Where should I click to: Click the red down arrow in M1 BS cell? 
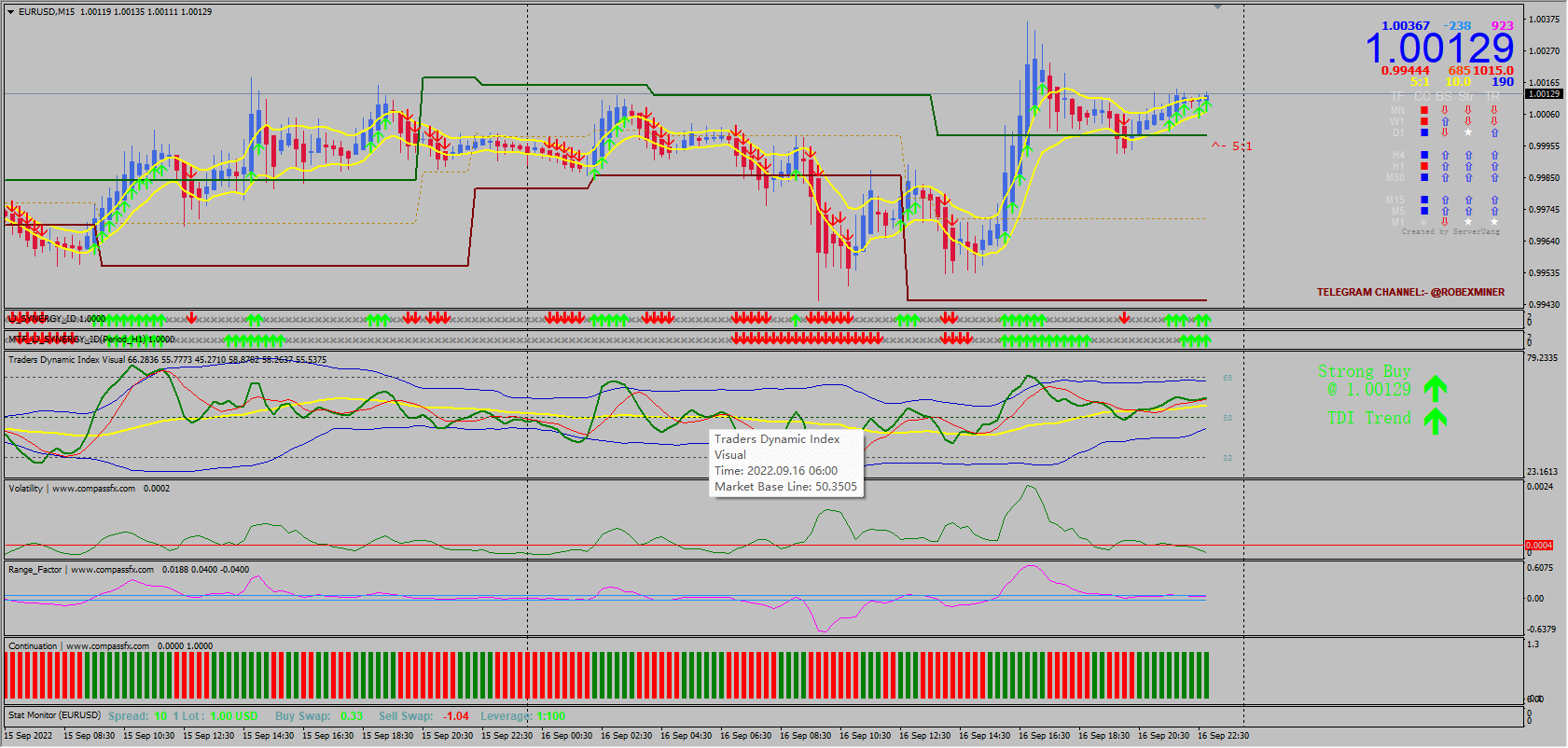(1445, 222)
